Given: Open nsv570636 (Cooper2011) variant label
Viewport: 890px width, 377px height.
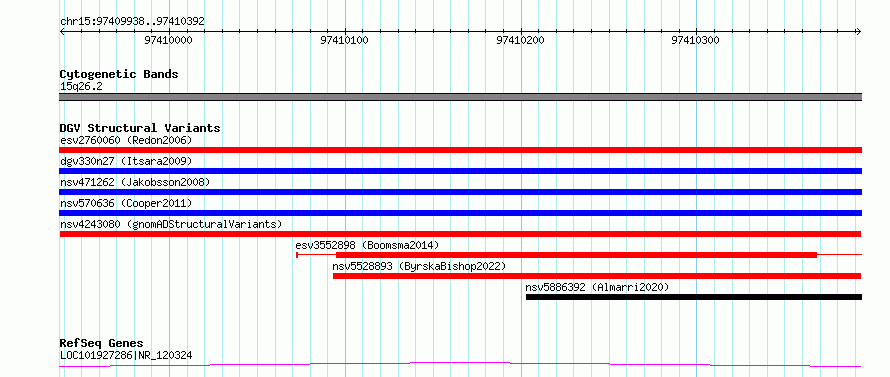Looking at the screenshot, I should [126, 203].
